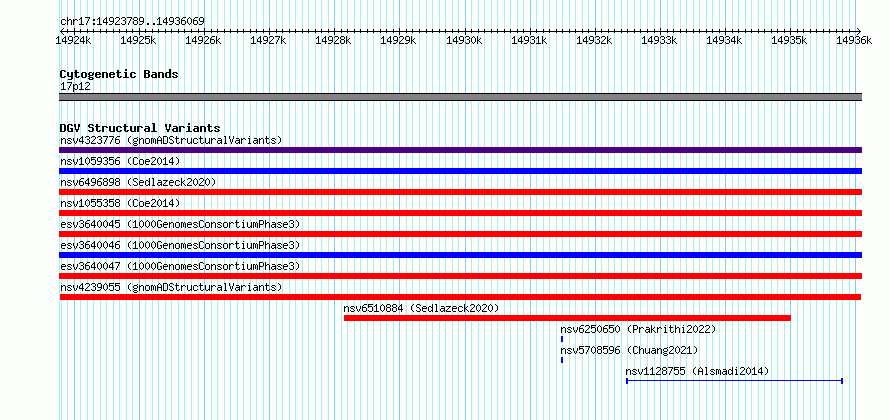The width and height of the screenshot is (890, 420).
Task: Click the 14930k ruler tick label
Action: pyautogui.click(x=463, y=40)
